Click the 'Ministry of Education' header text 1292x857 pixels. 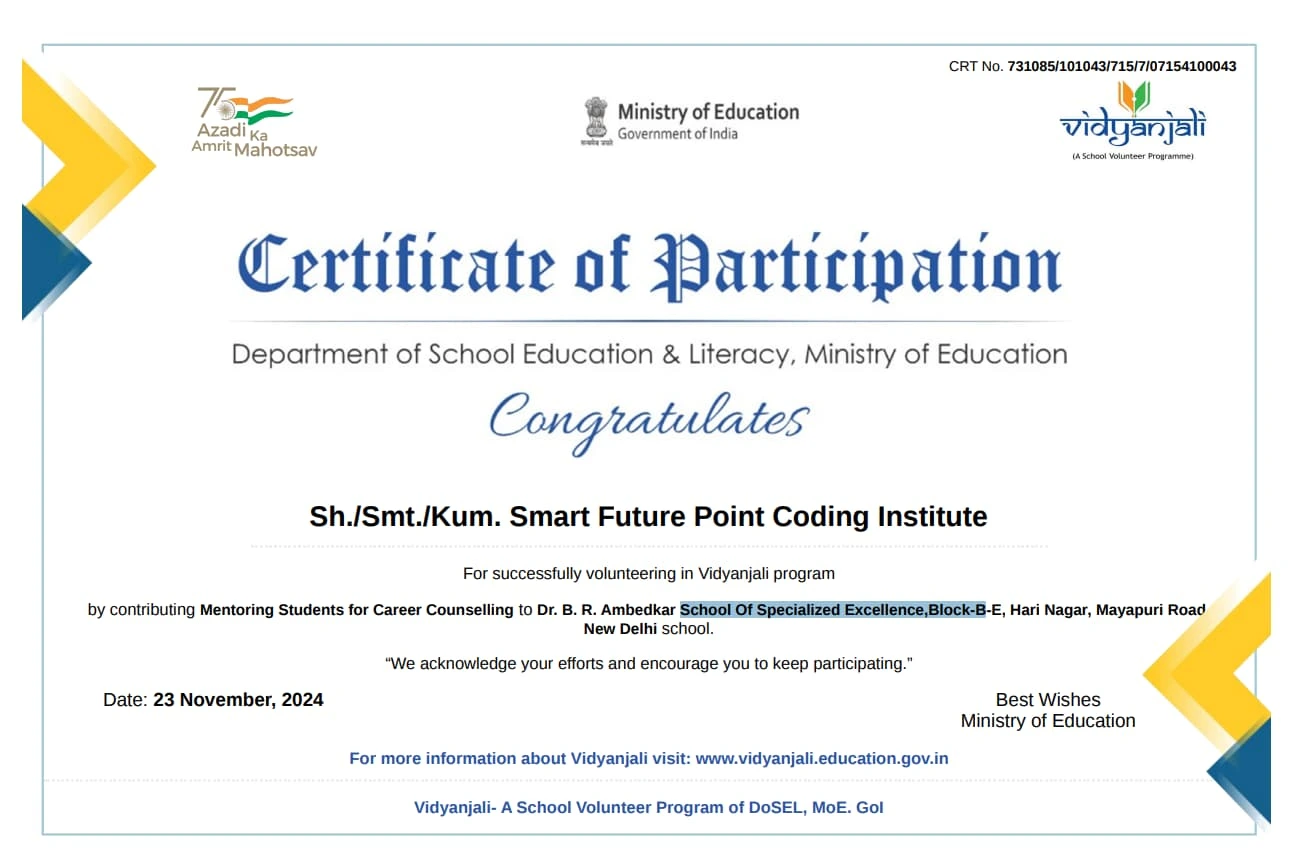pyautogui.click(x=708, y=112)
